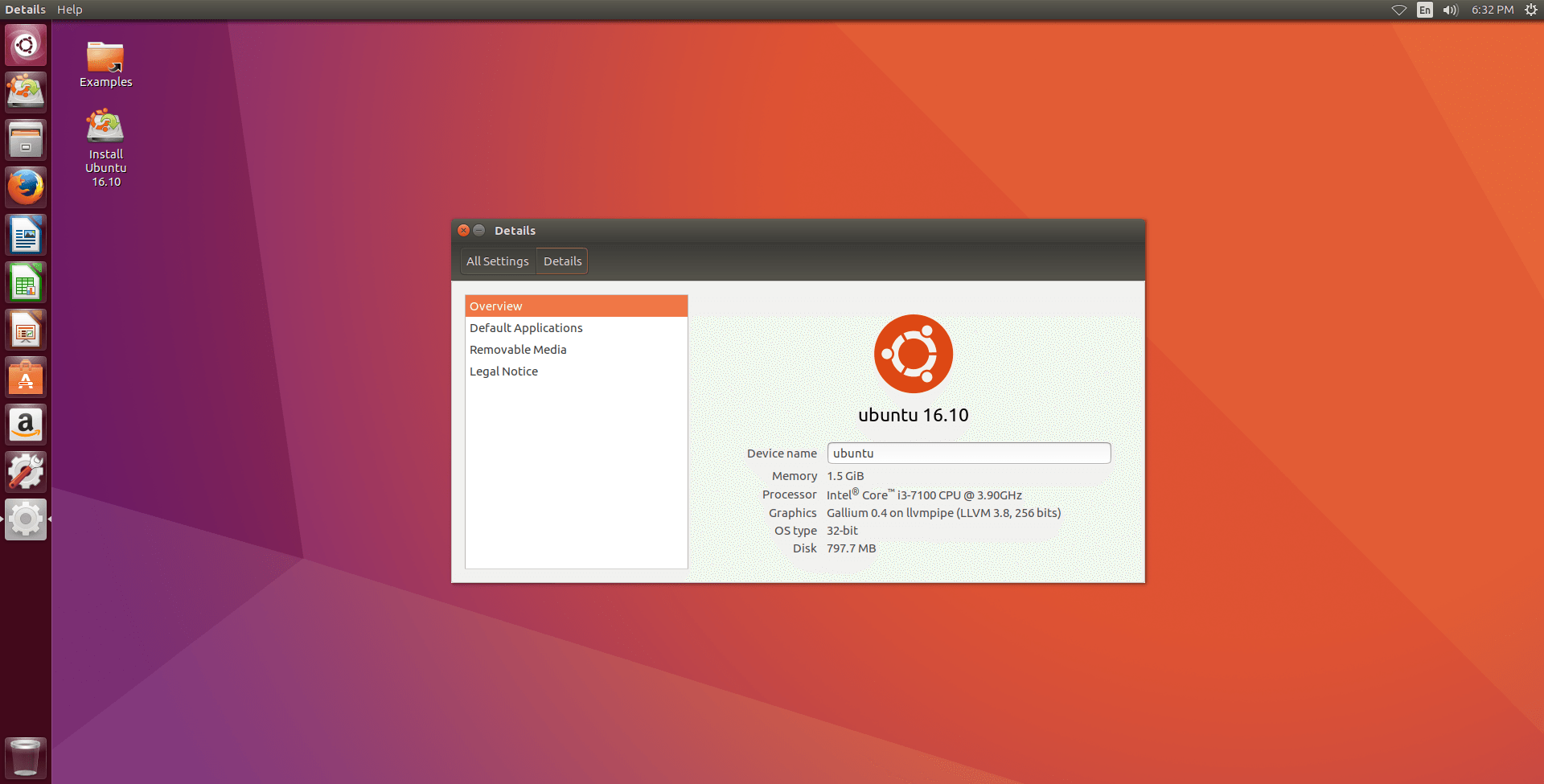Launch Firefox web browser
1544x784 pixels.
tap(26, 187)
